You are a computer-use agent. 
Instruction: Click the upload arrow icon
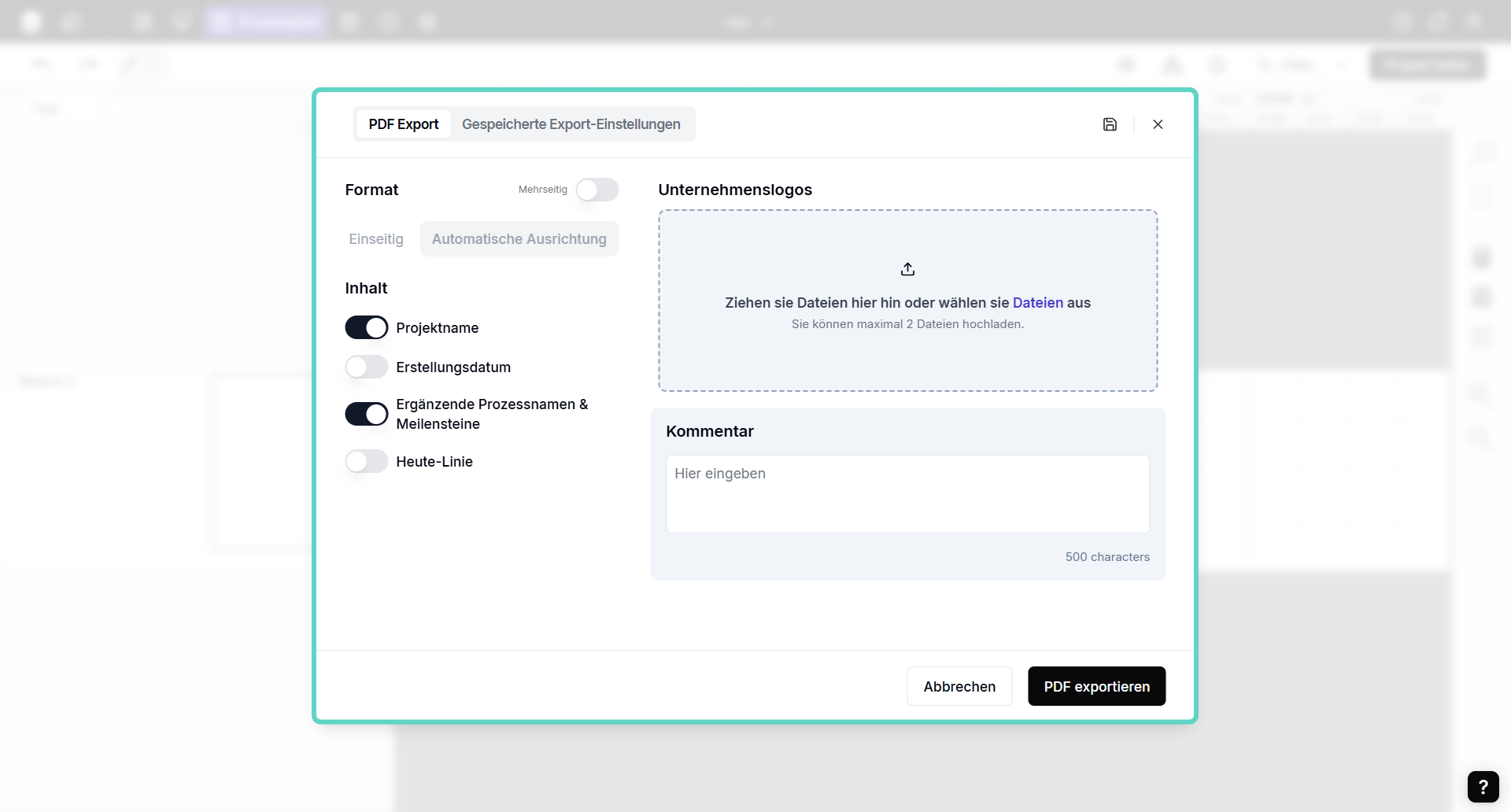907,269
